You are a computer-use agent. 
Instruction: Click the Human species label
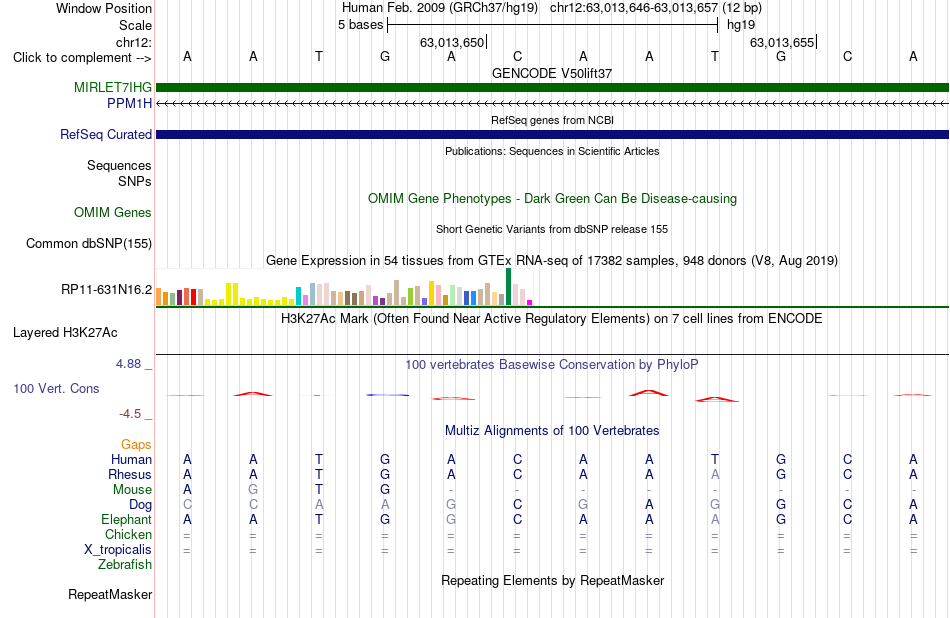coord(131,460)
